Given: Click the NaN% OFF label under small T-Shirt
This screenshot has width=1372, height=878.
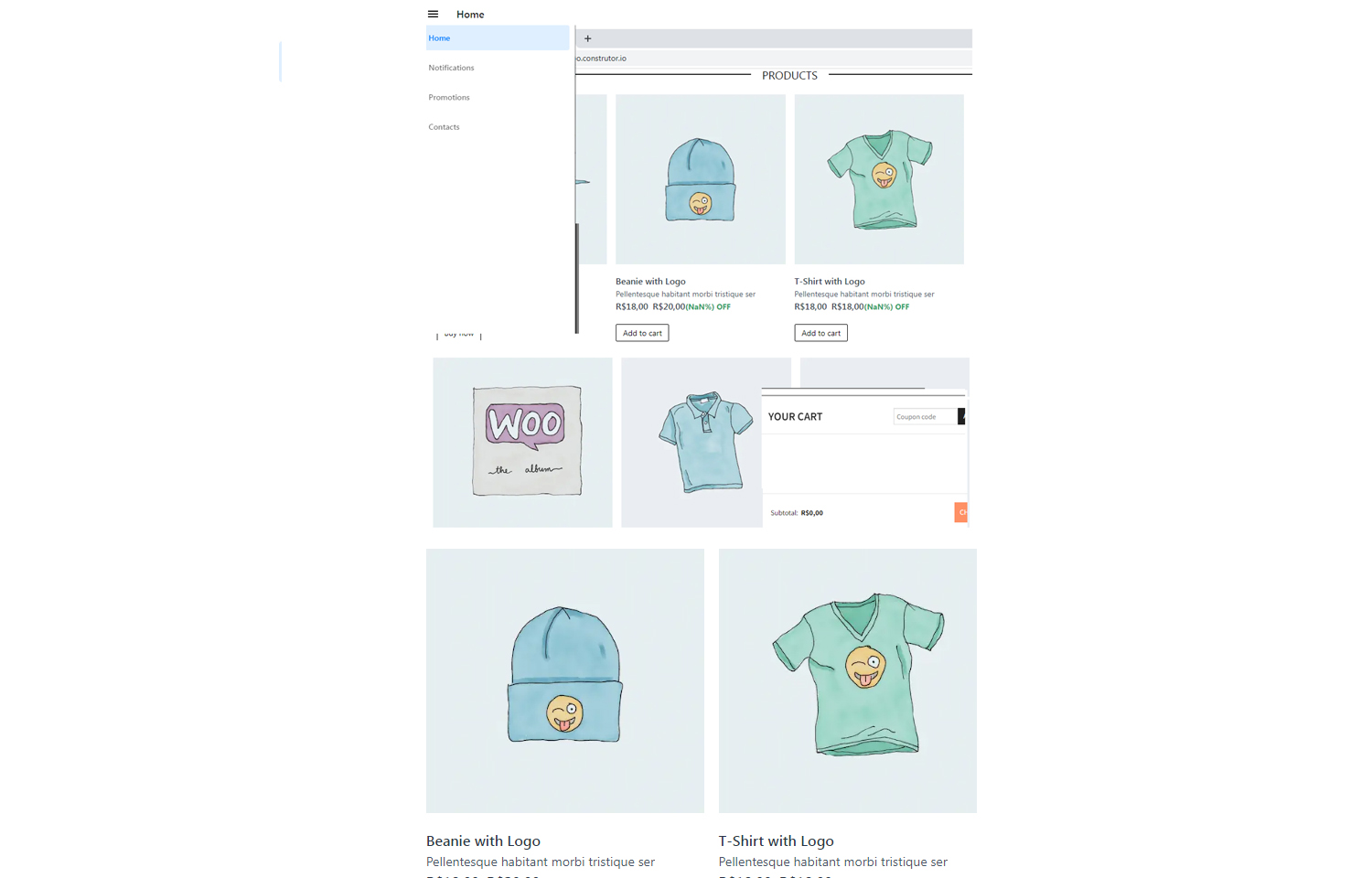Looking at the screenshot, I should pos(886,306).
